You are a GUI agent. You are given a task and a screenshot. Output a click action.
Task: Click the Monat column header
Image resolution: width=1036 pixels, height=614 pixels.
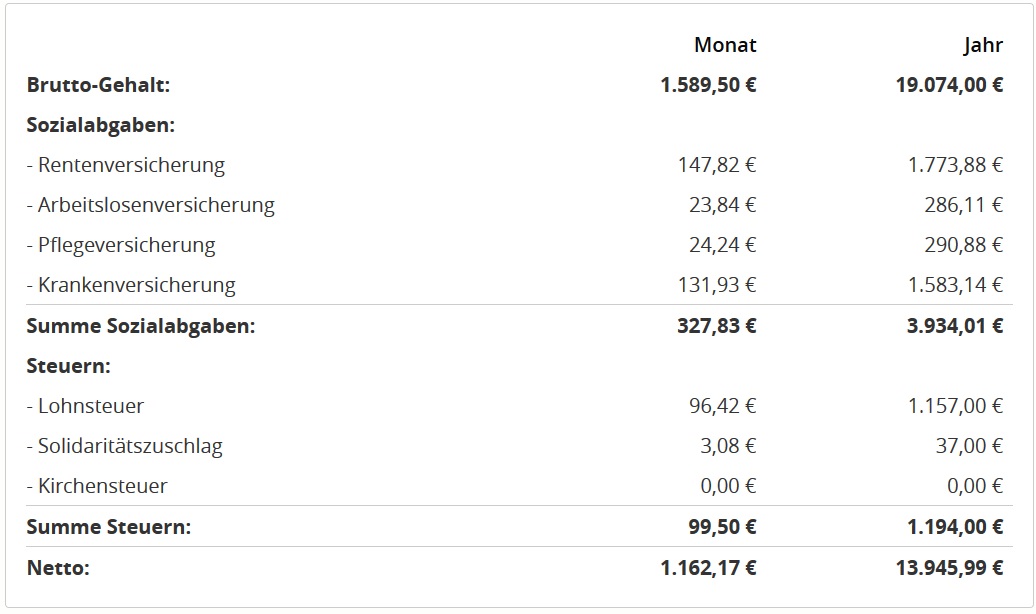tap(725, 45)
